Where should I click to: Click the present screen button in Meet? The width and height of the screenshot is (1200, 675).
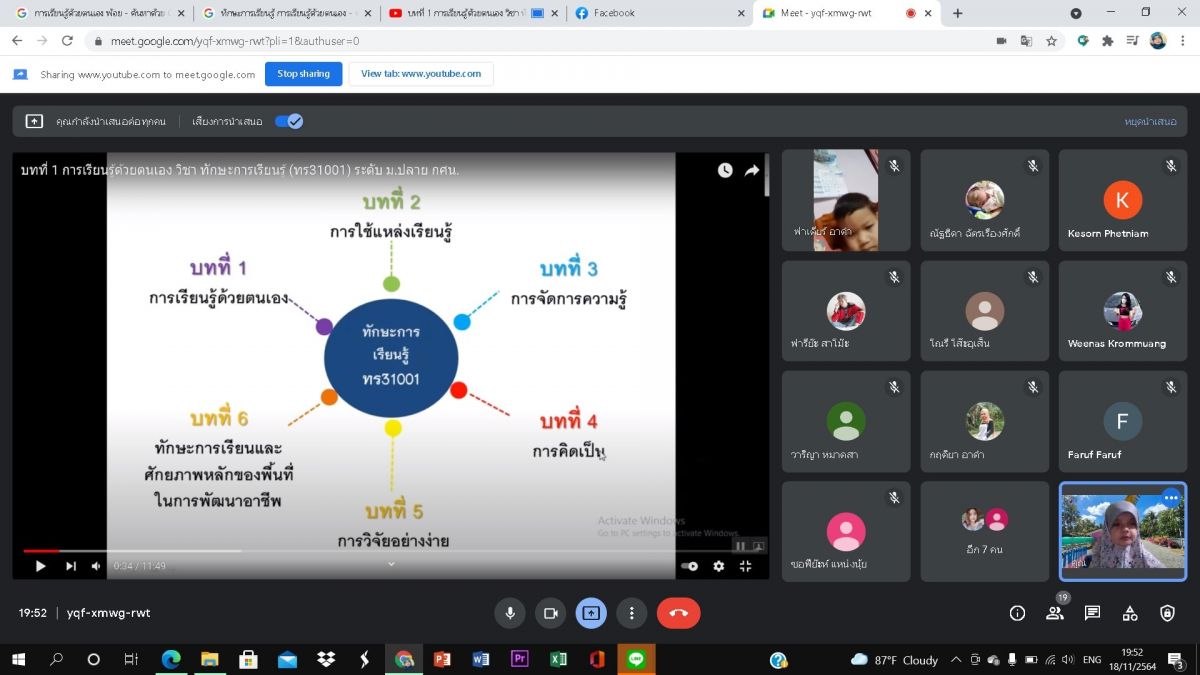(591, 613)
